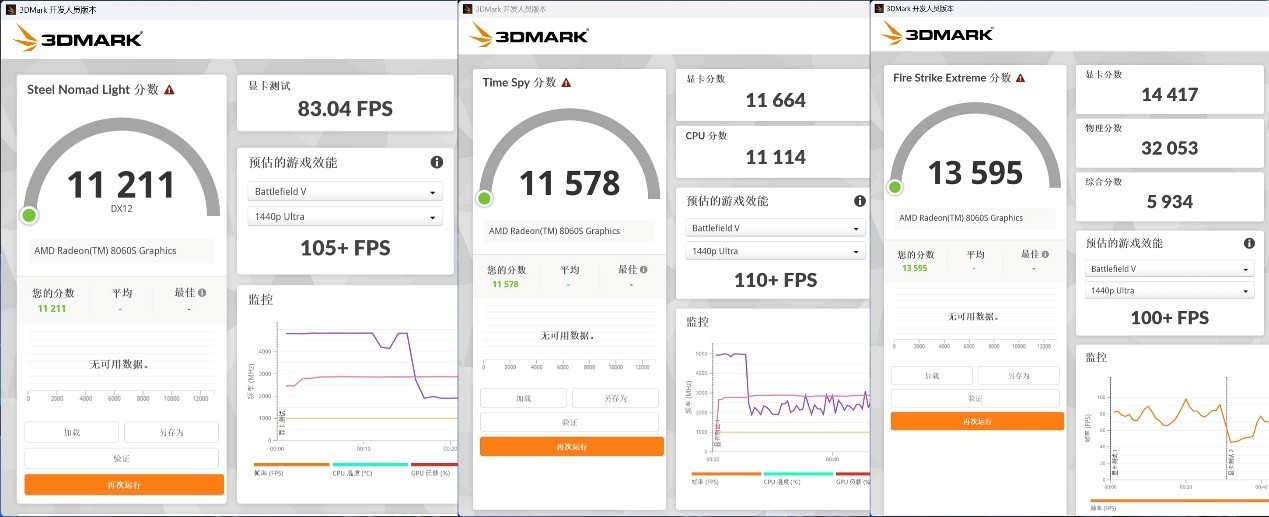Click the 3DMark logo in the Steel Nomad Light window

(78, 40)
